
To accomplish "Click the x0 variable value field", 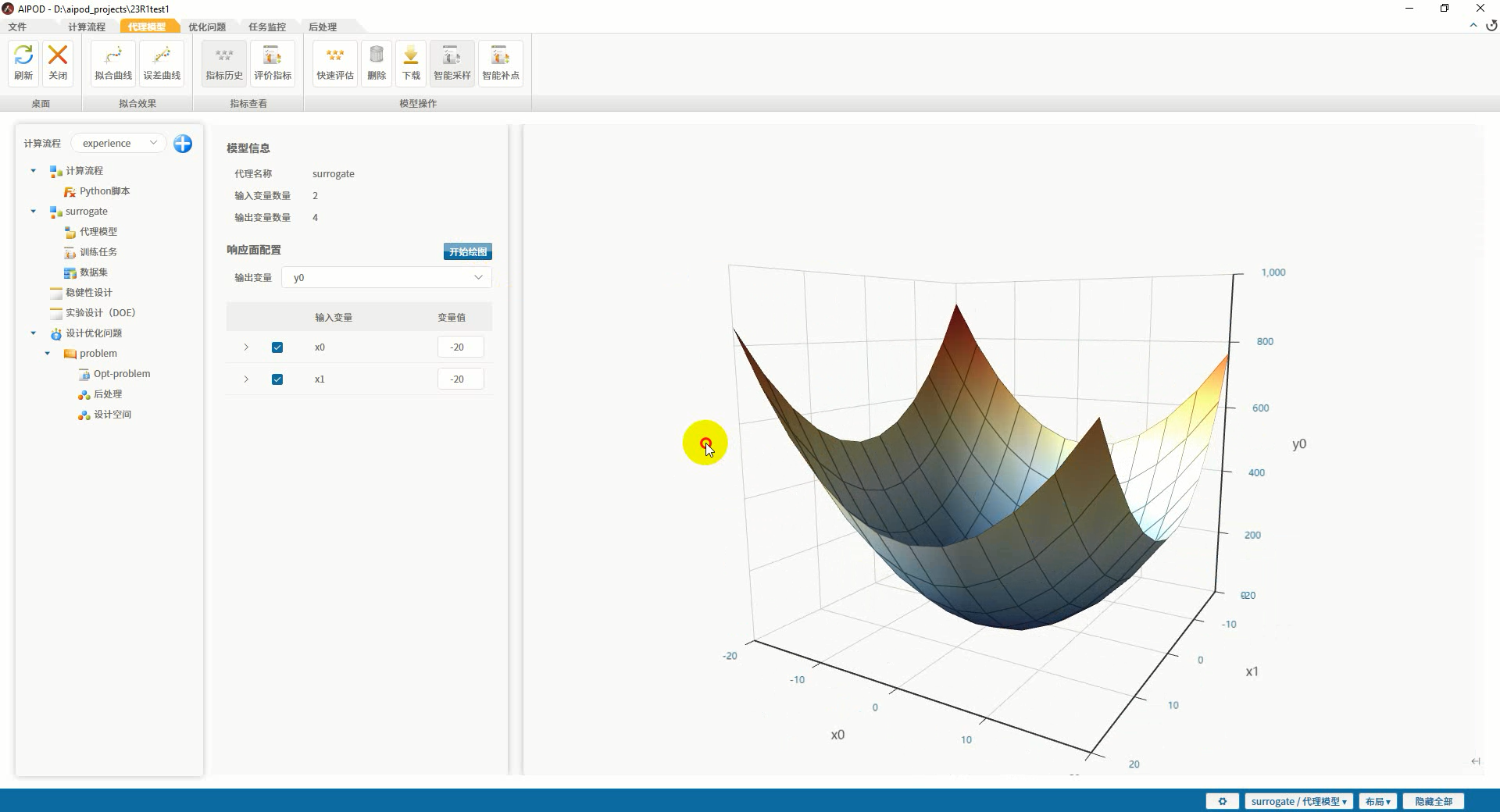I will (x=460, y=347).
